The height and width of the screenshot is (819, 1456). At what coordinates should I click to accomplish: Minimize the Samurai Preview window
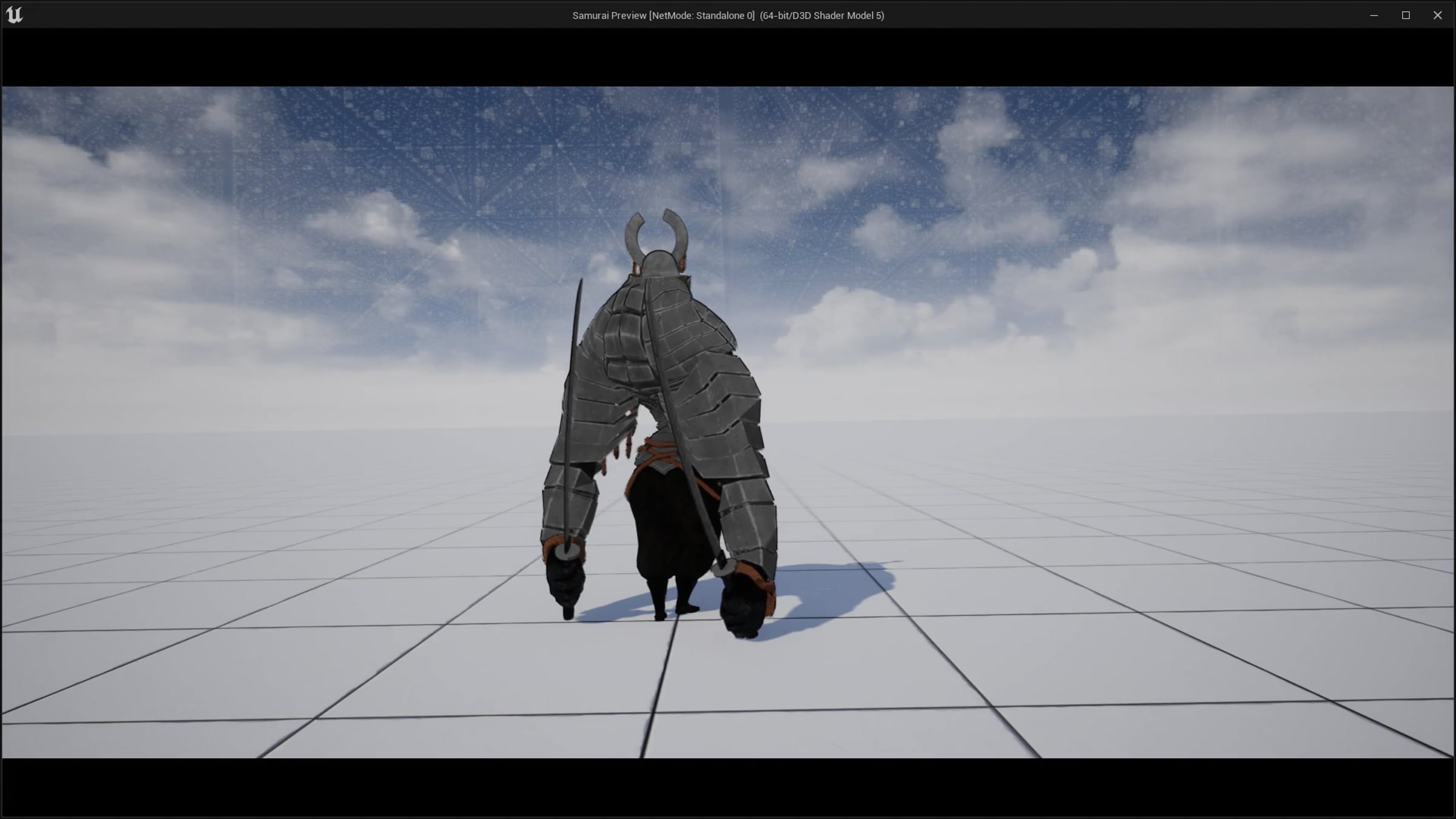pyautogui.click(x=1373, y=15)
